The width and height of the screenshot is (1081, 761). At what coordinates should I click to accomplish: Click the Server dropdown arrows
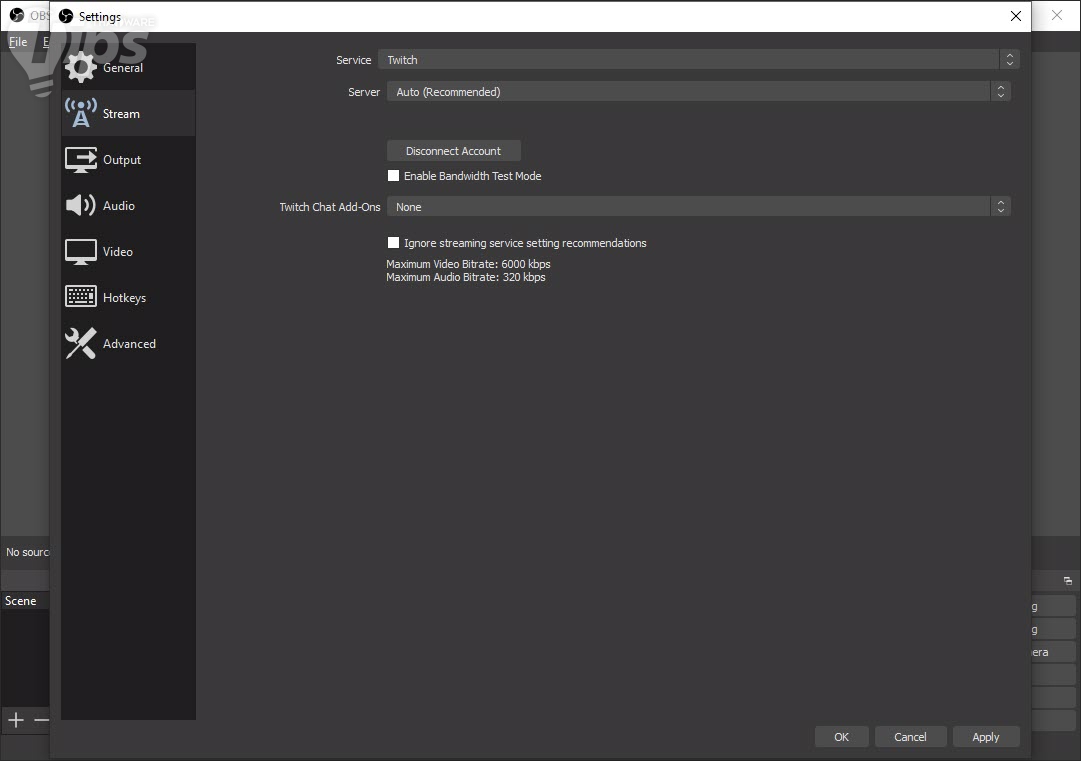1001,92
